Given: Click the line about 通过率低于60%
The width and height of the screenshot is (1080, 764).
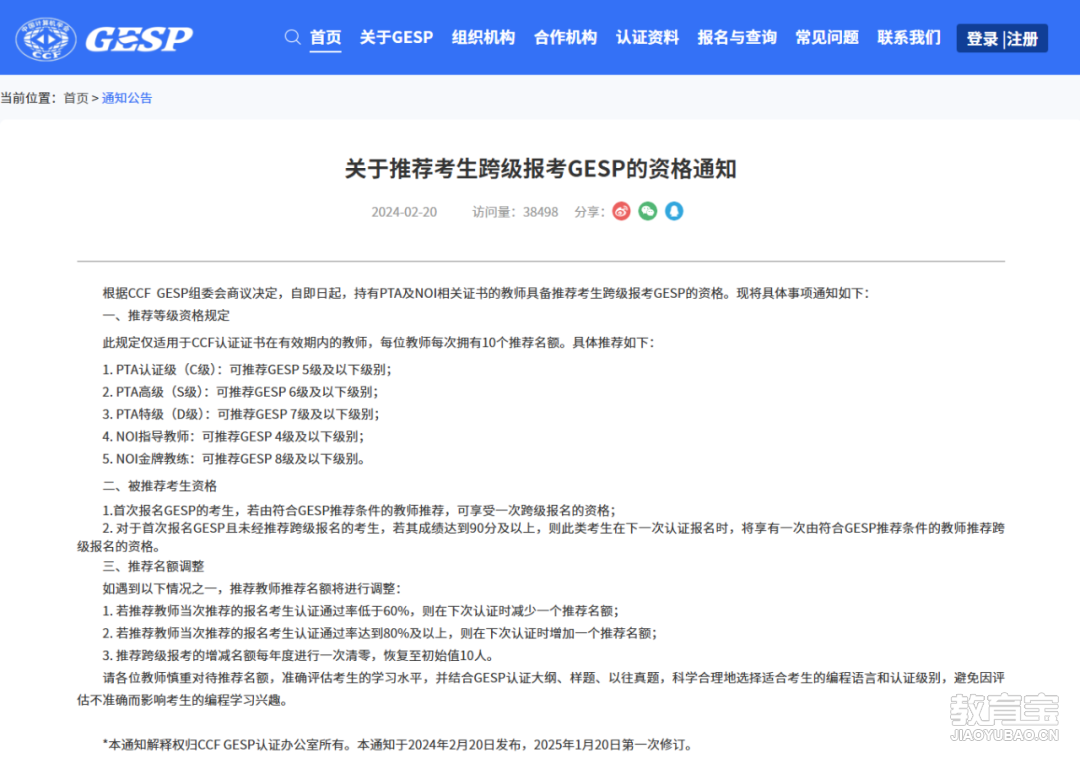Looking at the screenshot, I should click(x=361, y=611).
